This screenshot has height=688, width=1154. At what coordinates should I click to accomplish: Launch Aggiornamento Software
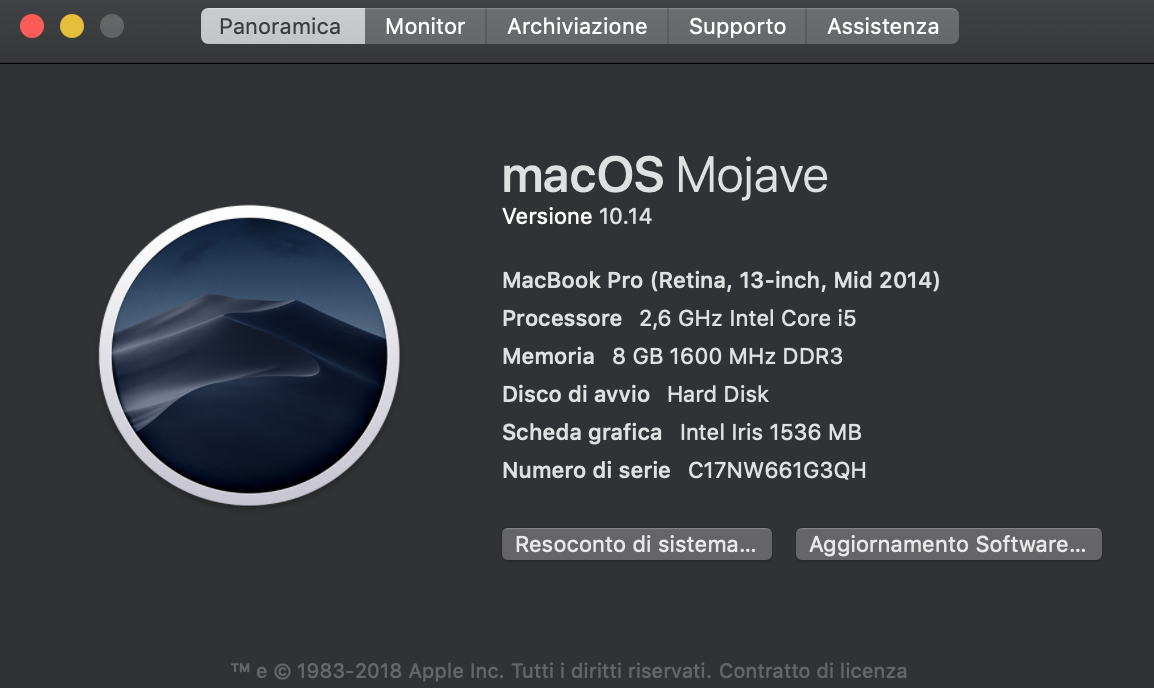949,545
